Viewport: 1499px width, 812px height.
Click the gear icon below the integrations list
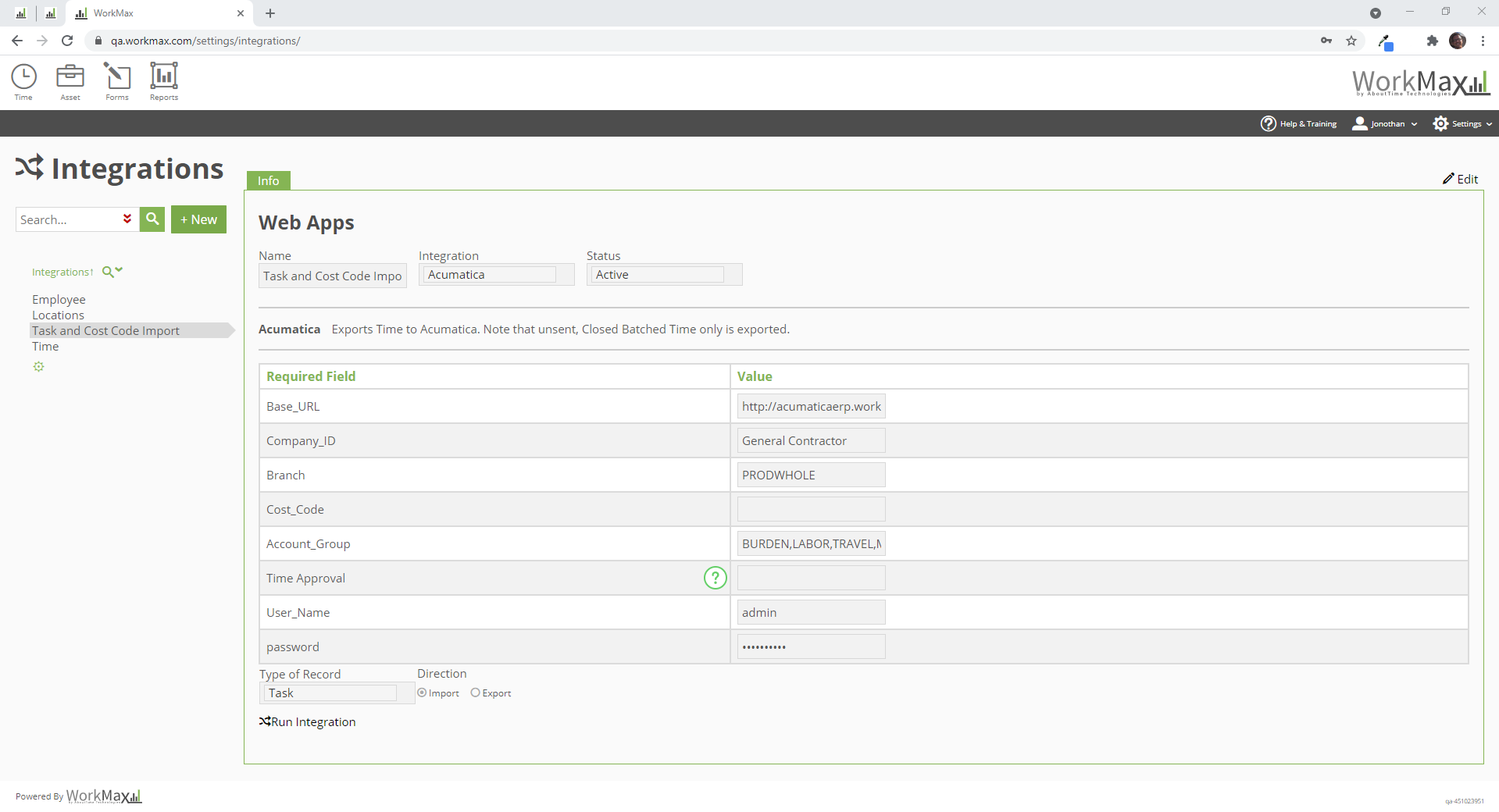(38, 367)
